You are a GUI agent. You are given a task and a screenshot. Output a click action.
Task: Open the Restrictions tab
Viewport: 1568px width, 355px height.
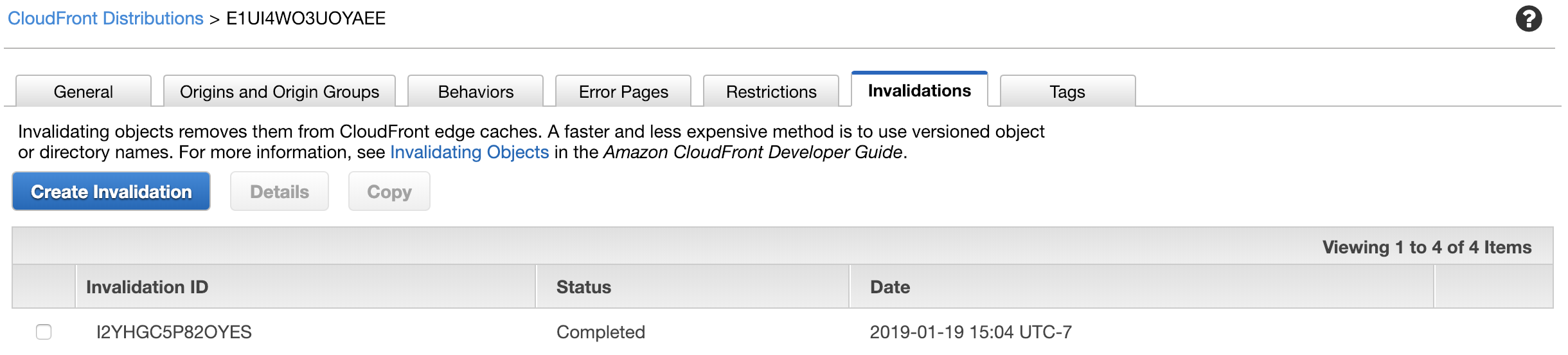[771, 92]
